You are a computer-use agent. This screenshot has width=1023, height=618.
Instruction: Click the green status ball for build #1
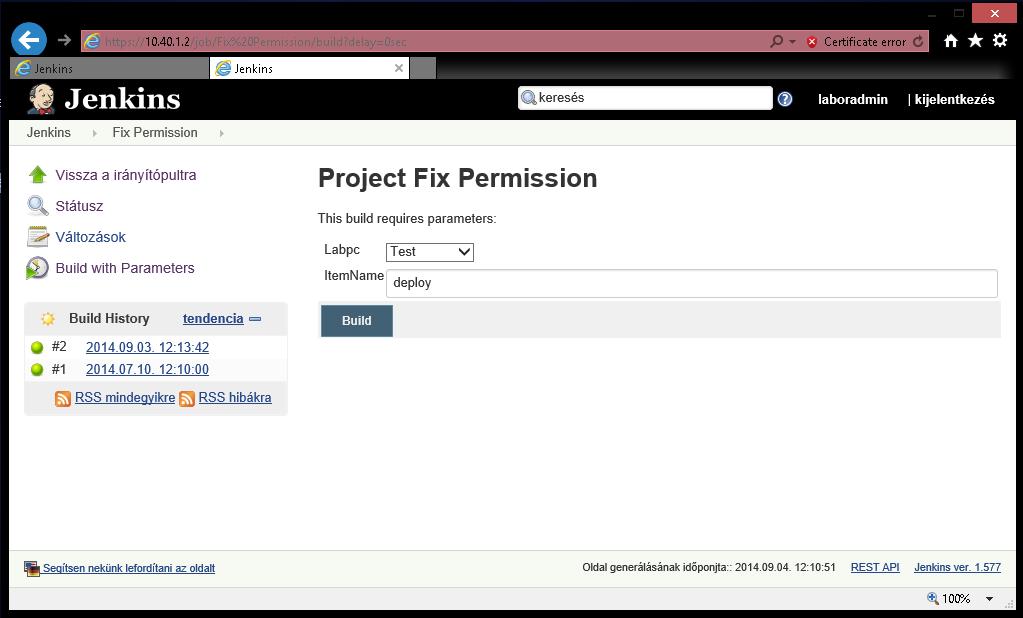[x=37, y=369]
